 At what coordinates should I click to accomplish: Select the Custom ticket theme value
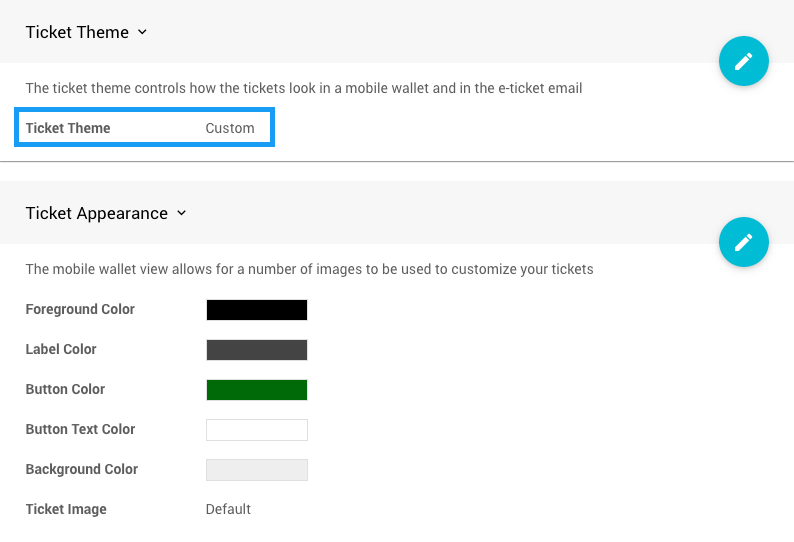pyautogui.click(x=230, y=128)
